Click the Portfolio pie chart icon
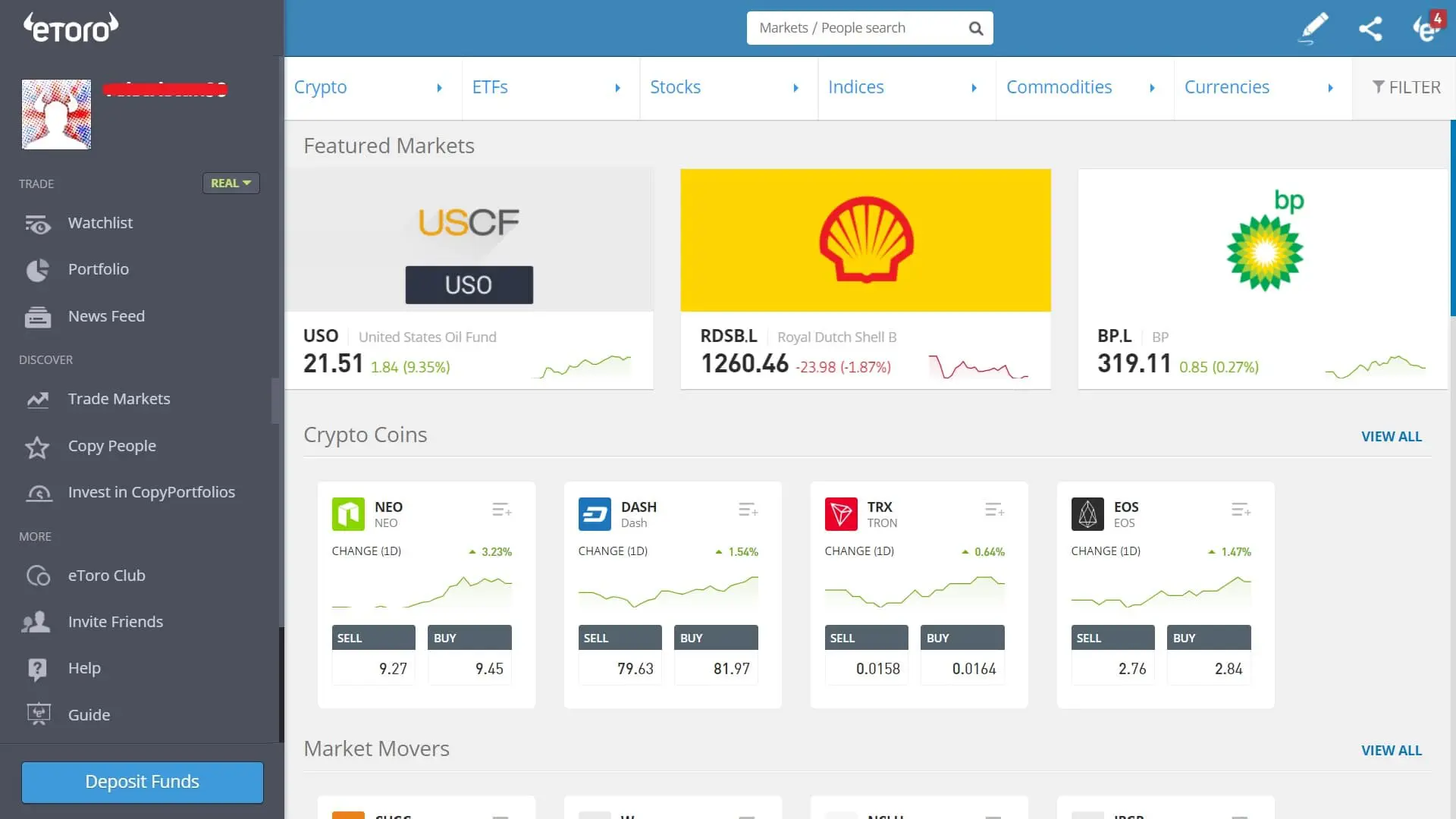 click(37, 270)
